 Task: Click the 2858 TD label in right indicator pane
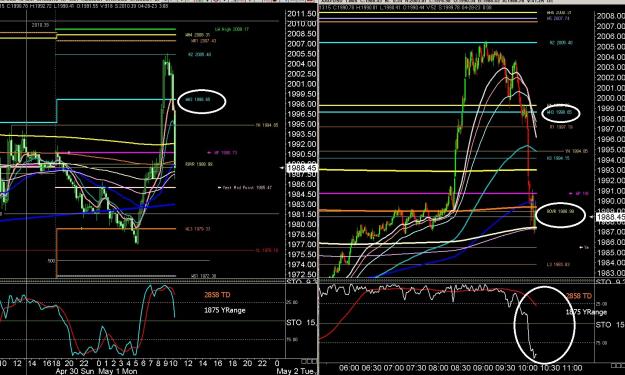[579, 296]
